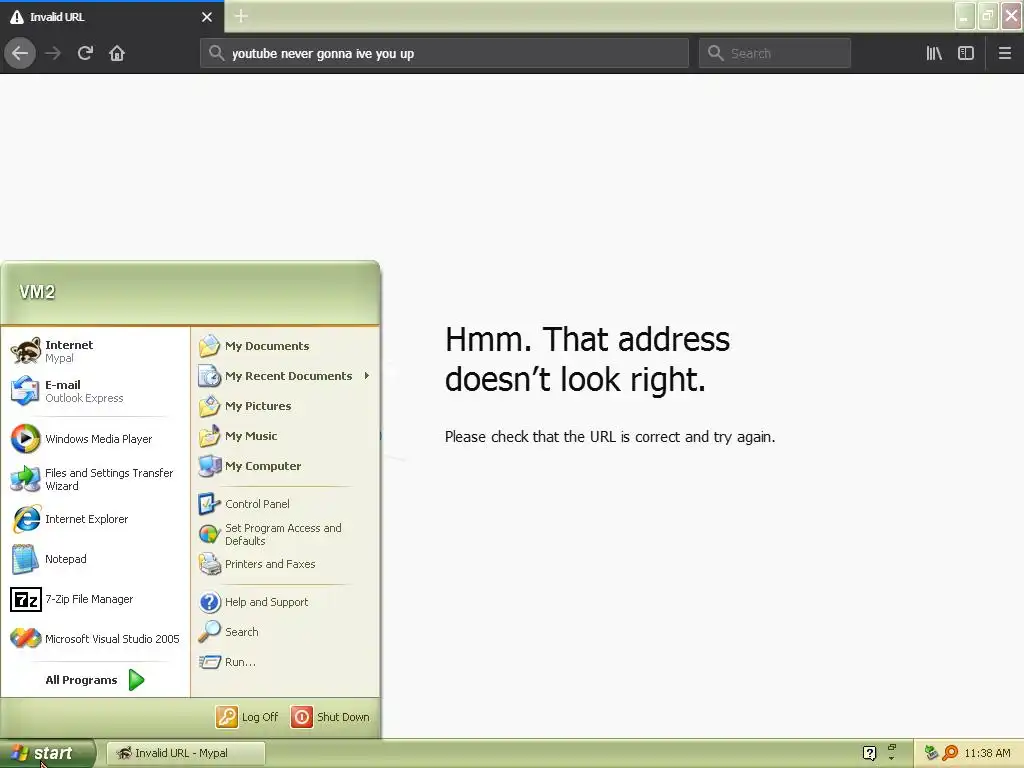The width and height of the screenshot is (1024, 768).
Task: Go back using the browser back arrow
Action: (20, 53)
